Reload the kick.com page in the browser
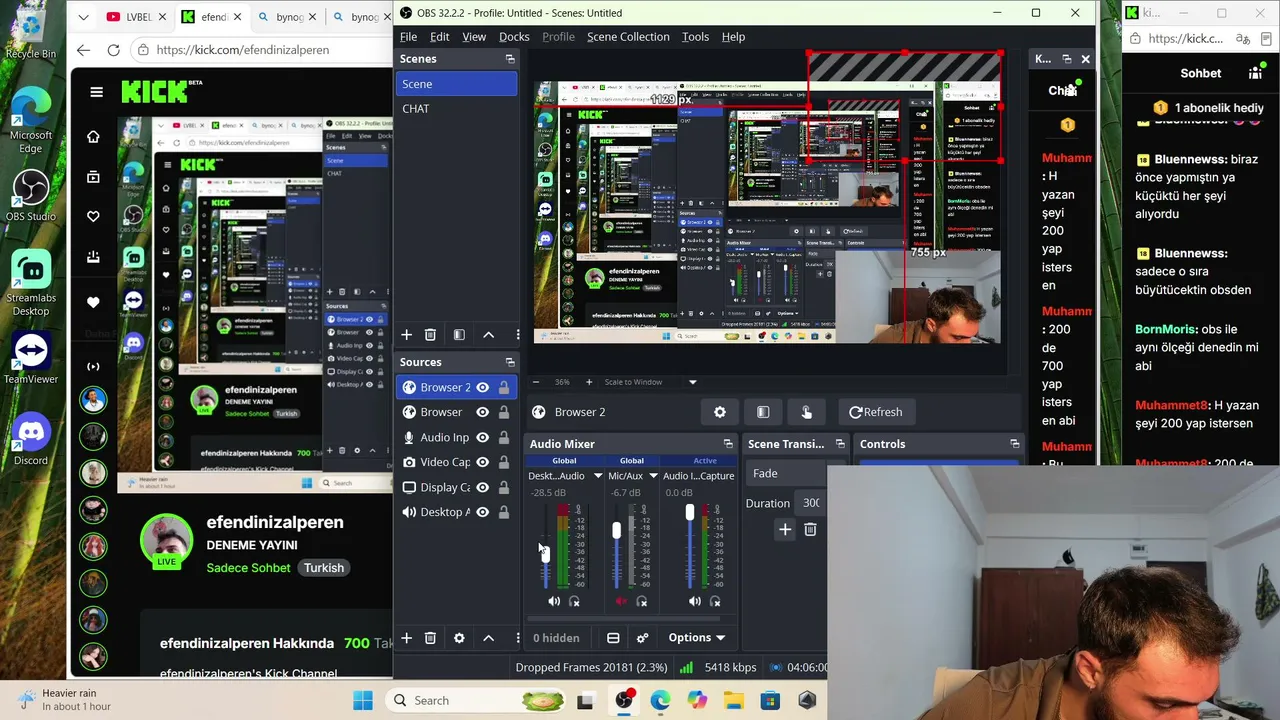This screenshot has width=1280, height=720. pyautogui.click(x=113, y=50)
